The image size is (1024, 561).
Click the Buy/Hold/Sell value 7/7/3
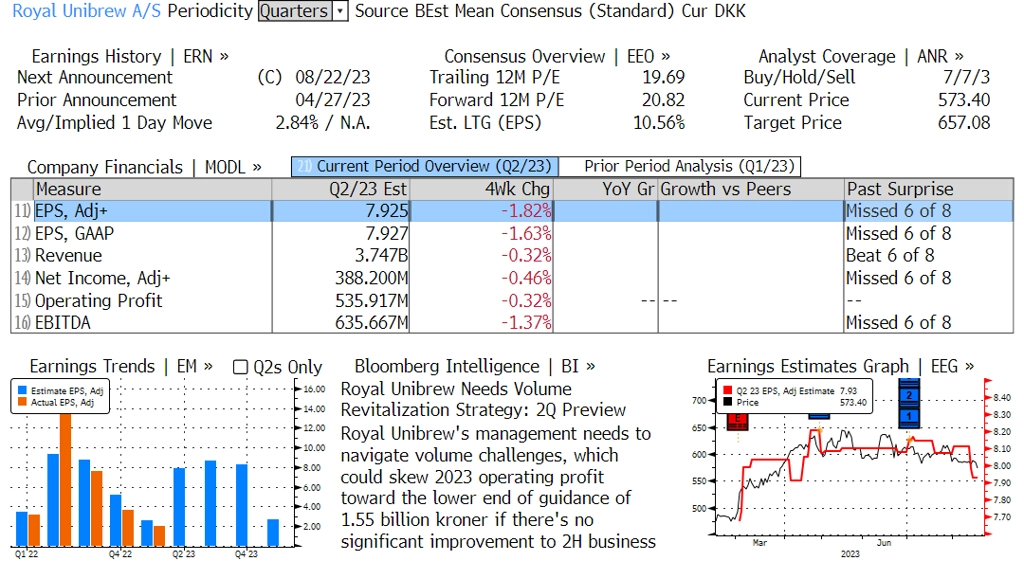tap(967, 77)
